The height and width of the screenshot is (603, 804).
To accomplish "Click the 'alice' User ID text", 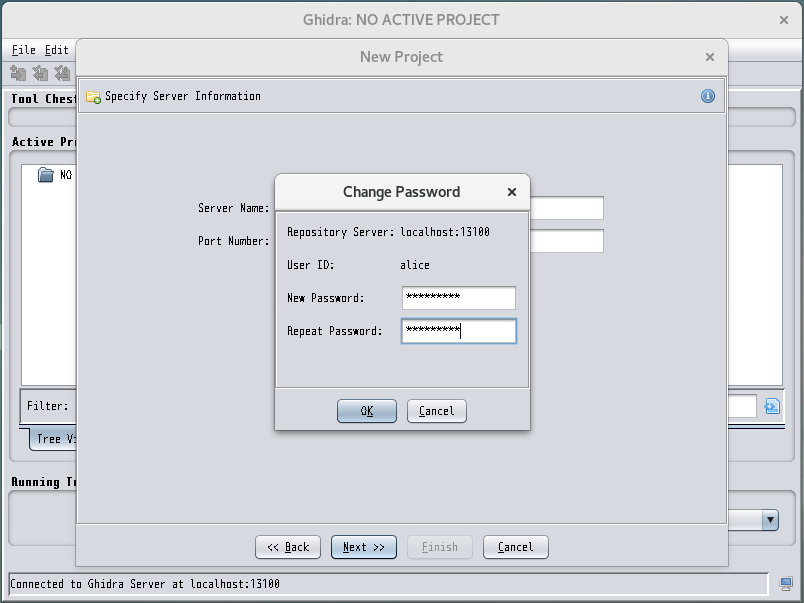I will point(415,265).
